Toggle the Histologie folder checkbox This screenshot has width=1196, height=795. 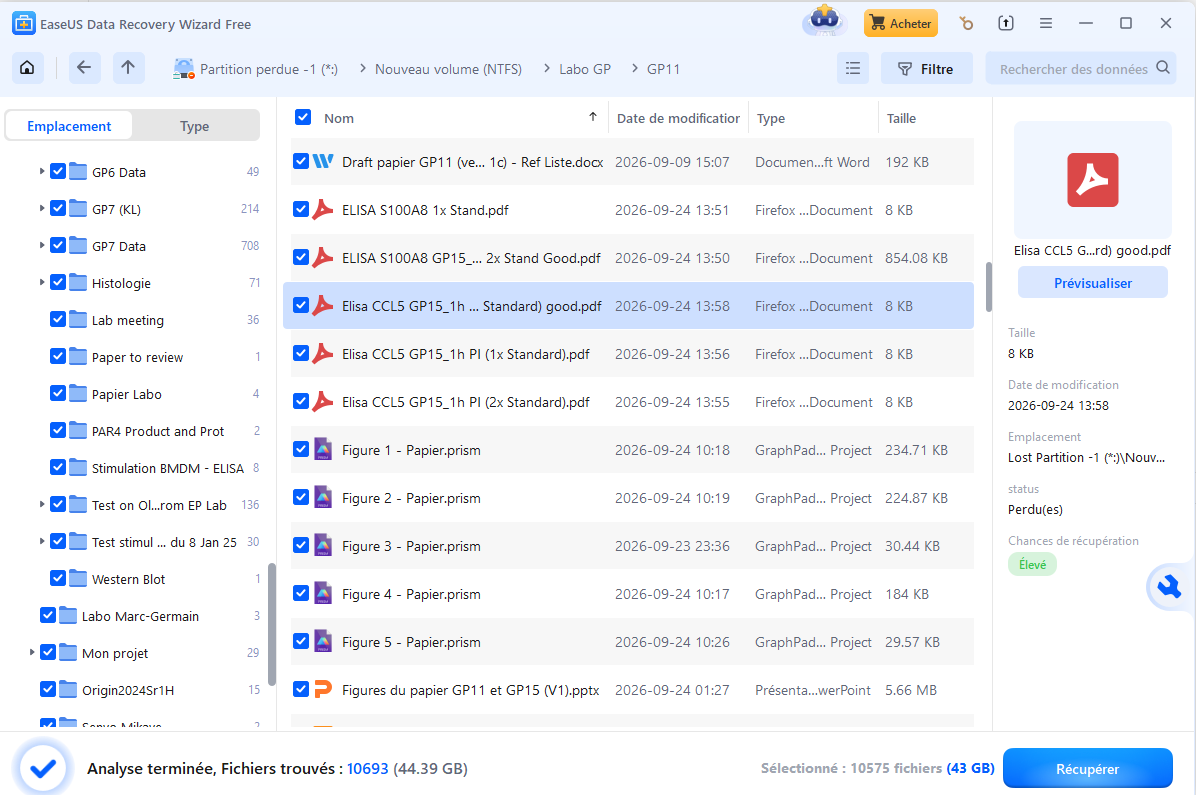58,282
